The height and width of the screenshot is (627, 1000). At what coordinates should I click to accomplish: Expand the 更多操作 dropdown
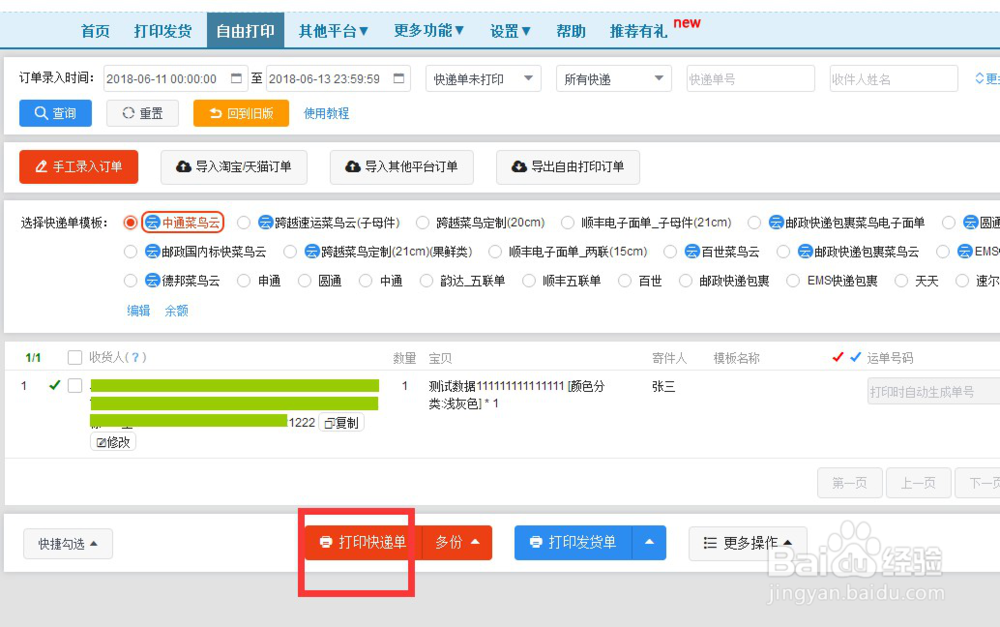748,543
